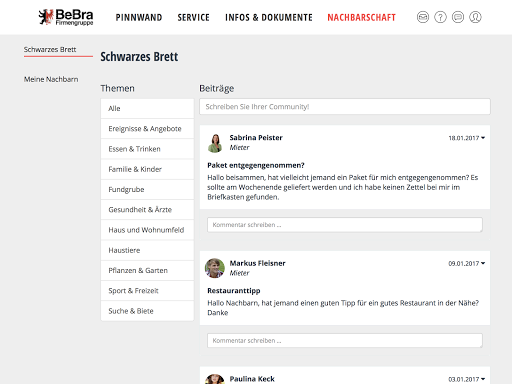Select the Nachbarschaft menu item
The height and width of the screenshot is (384, 512).
coord(362,17)
